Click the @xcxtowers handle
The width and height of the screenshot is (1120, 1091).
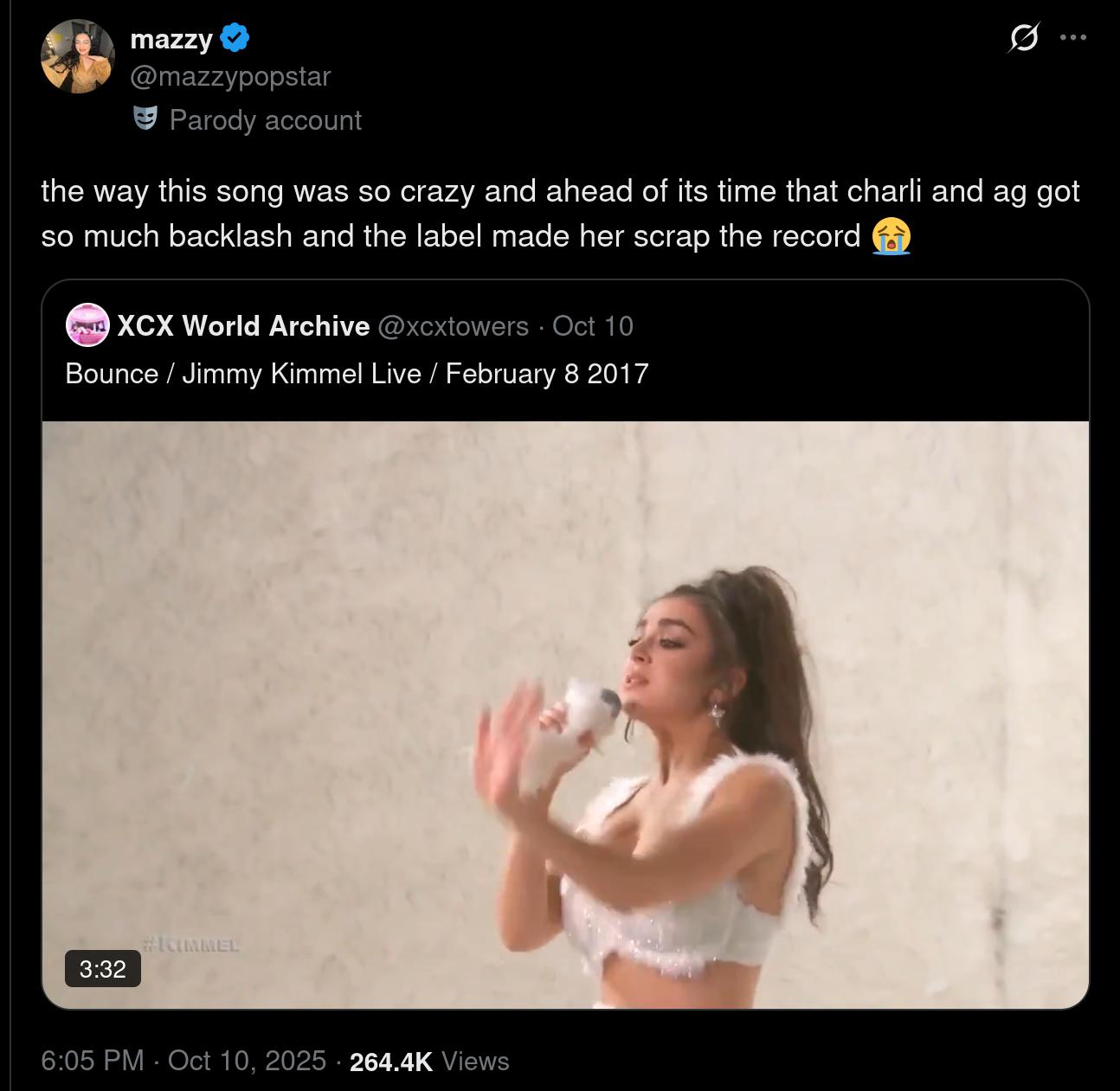point(453,325)
